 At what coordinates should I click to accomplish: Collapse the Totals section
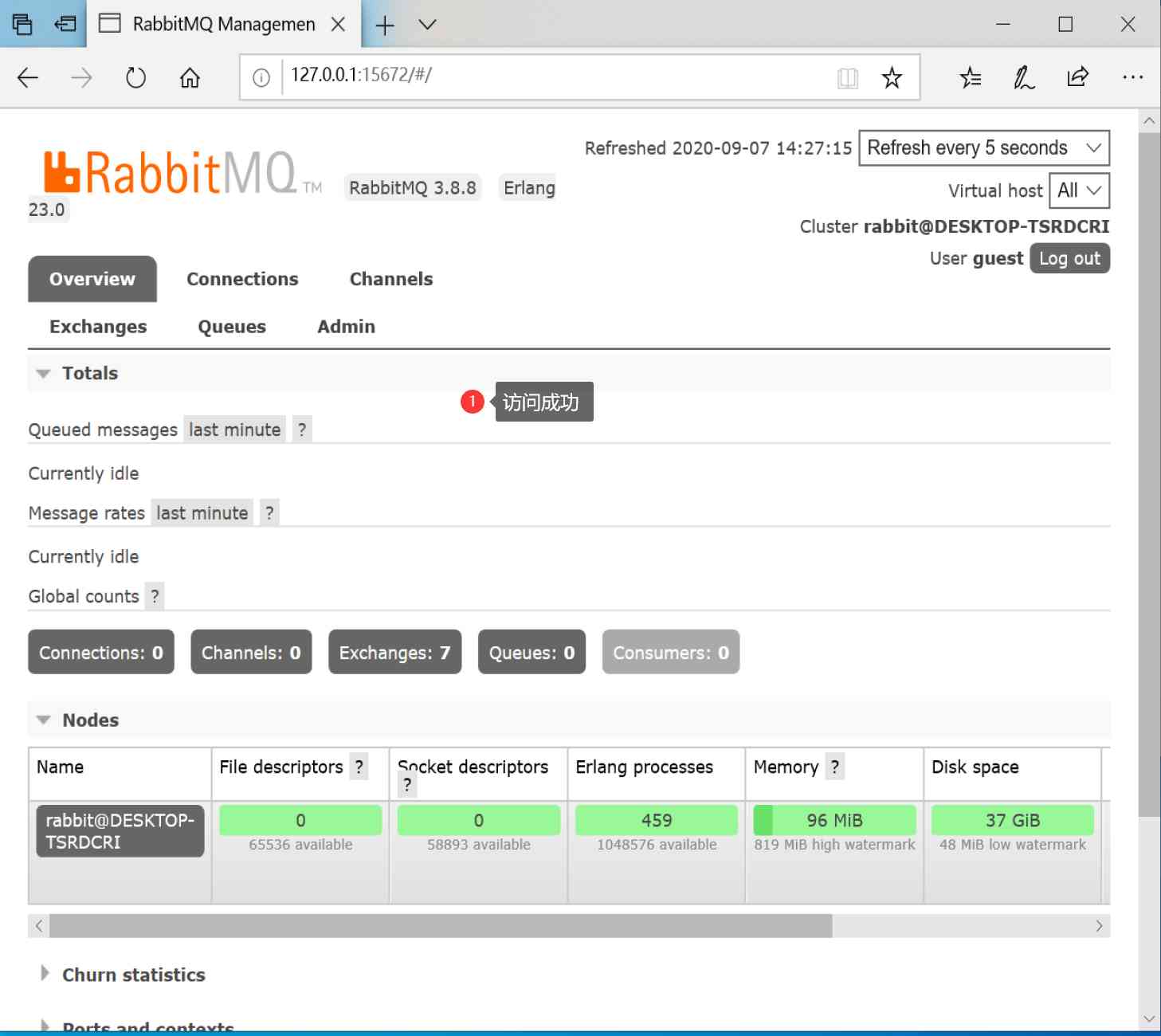[77, 373]
